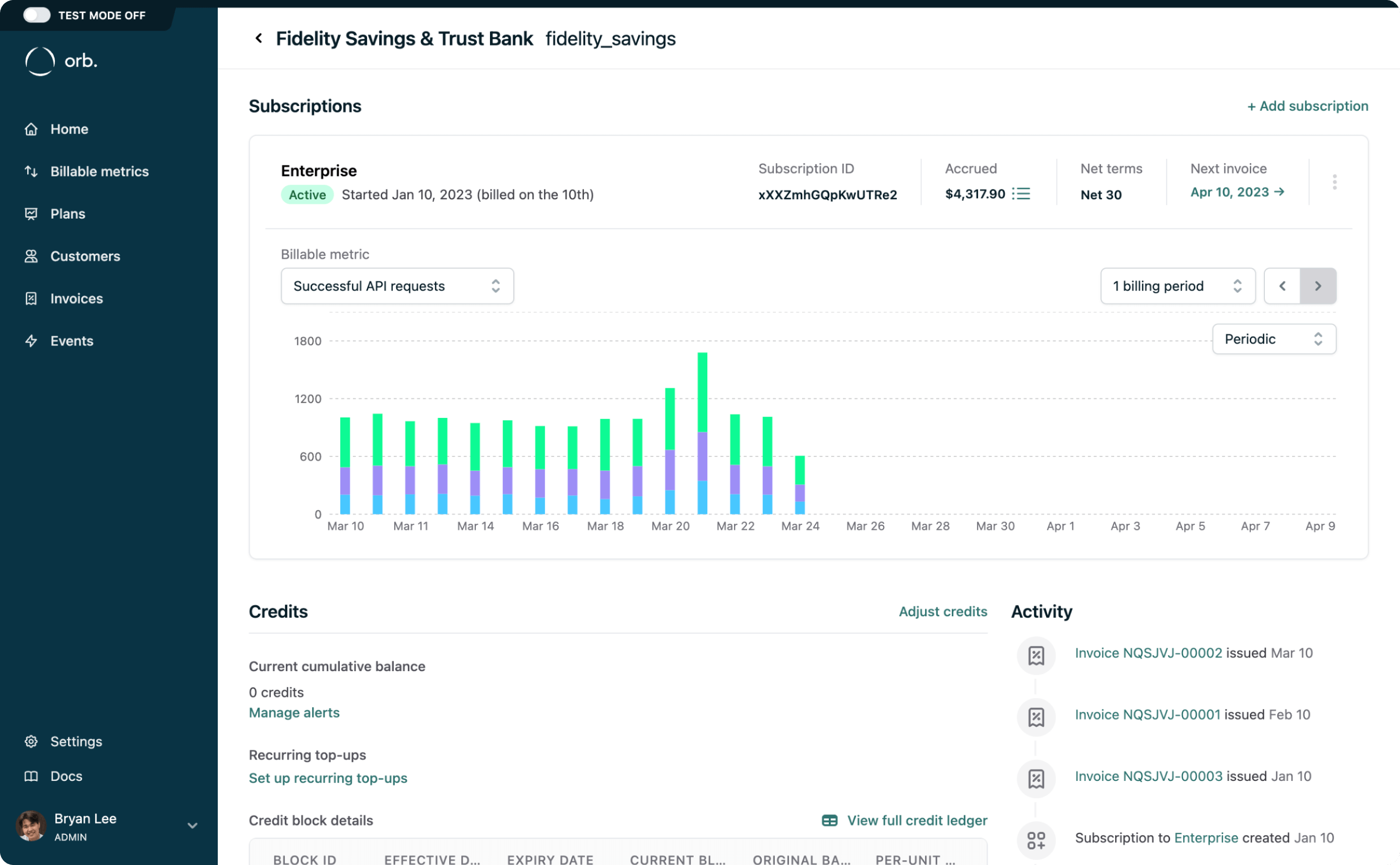Open the Periodic view dropdown
The image size is (1400, 865).
pos(1274,339)
